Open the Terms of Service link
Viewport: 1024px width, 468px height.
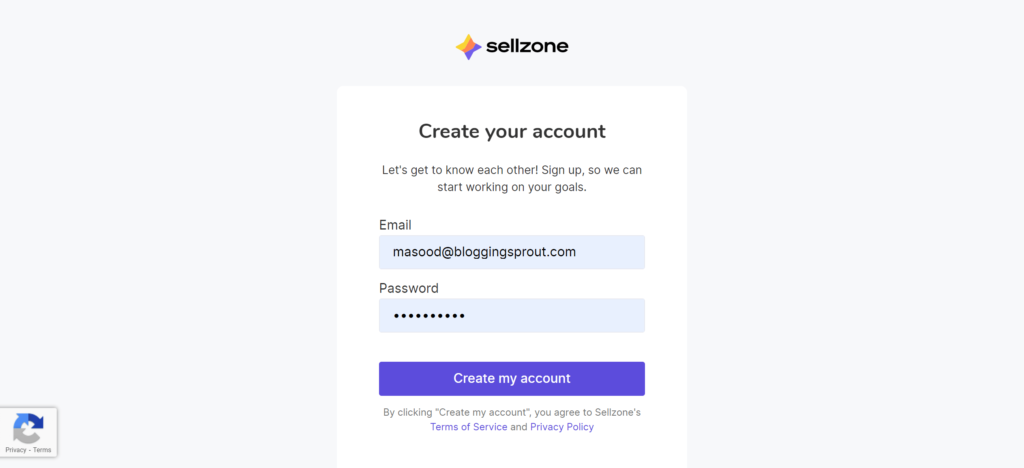pos(469,427)
